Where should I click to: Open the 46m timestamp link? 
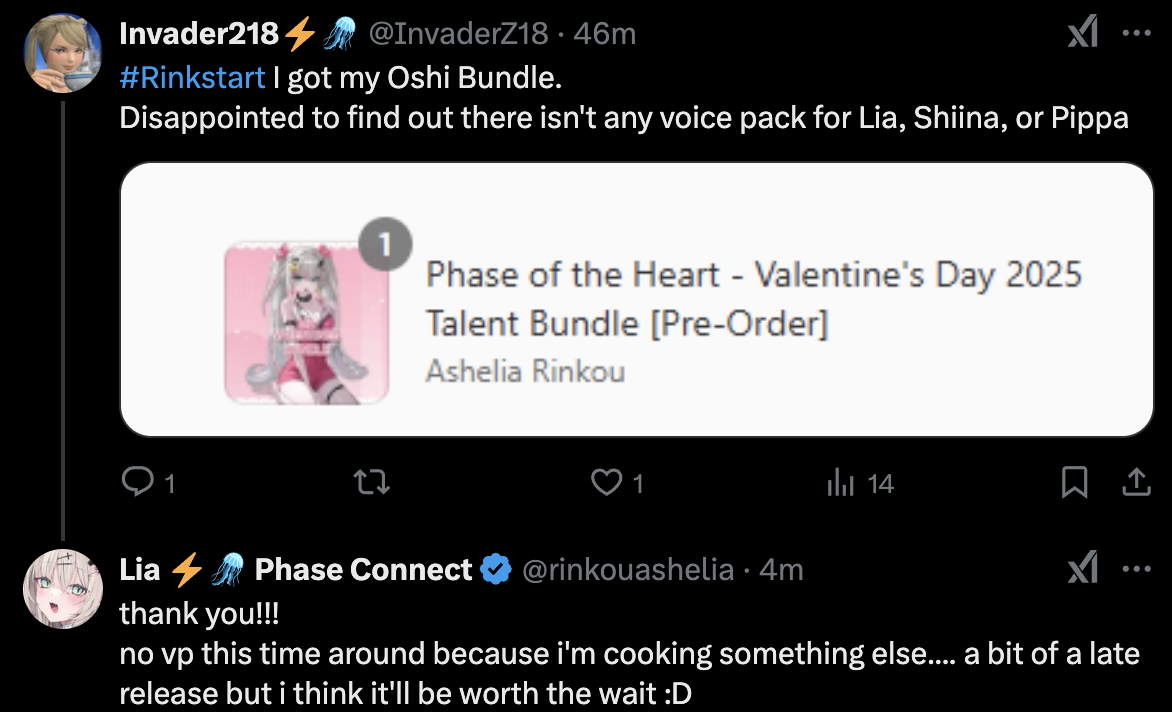[607, 34]
